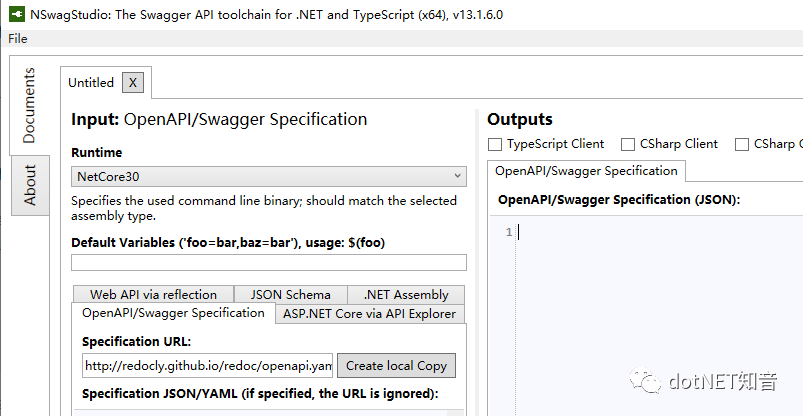Viewport: 803px width, 416px height.
Task: Click 'Specification JSON/YAML' label text
Action: tap(160, 393)
